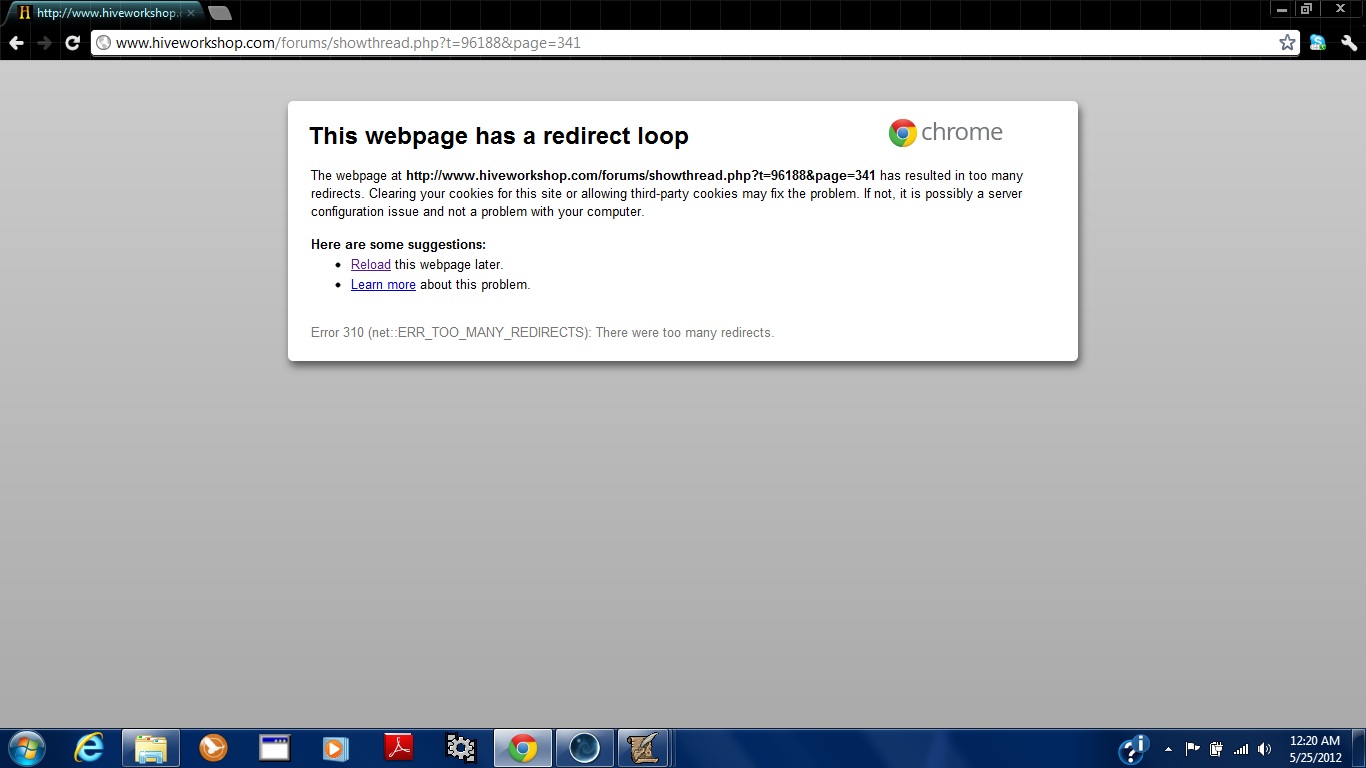Click 'Here are some suggestions:' text
This screenshot has width=1366, height=768.
(x=398, y=245)
